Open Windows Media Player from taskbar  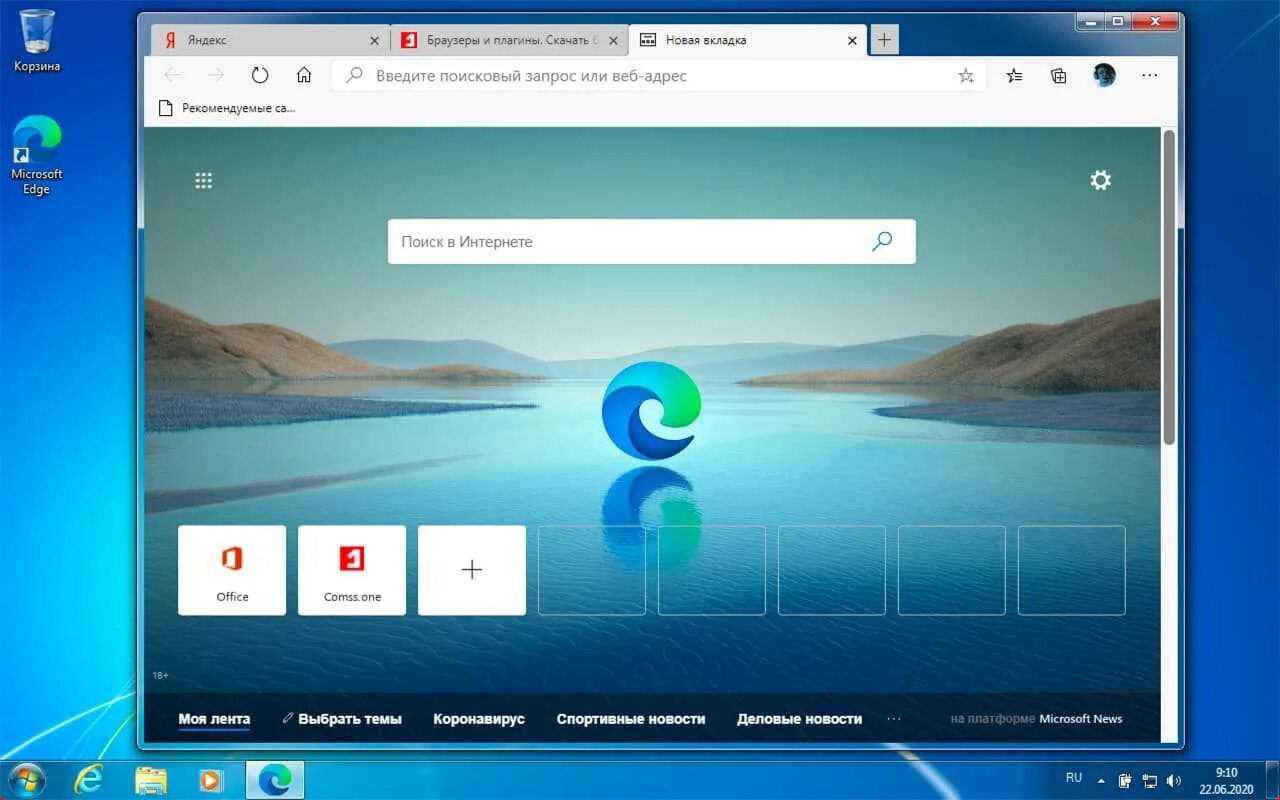pos(211,779)
